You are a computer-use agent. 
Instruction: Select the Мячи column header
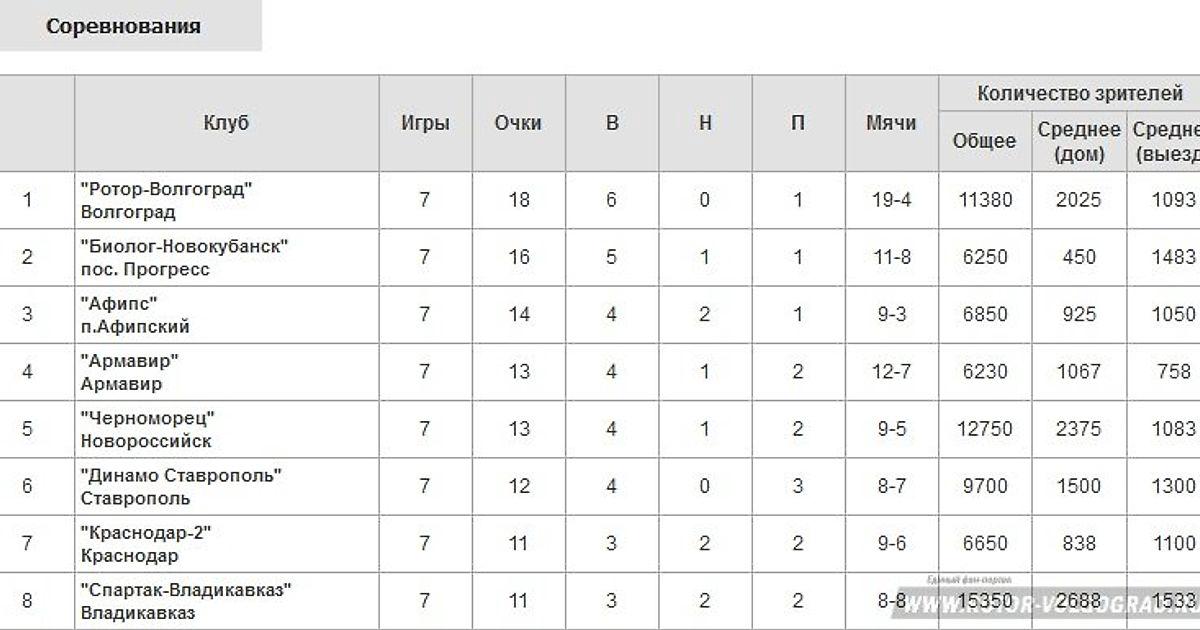pyautogui.click(x=891, y=123)
